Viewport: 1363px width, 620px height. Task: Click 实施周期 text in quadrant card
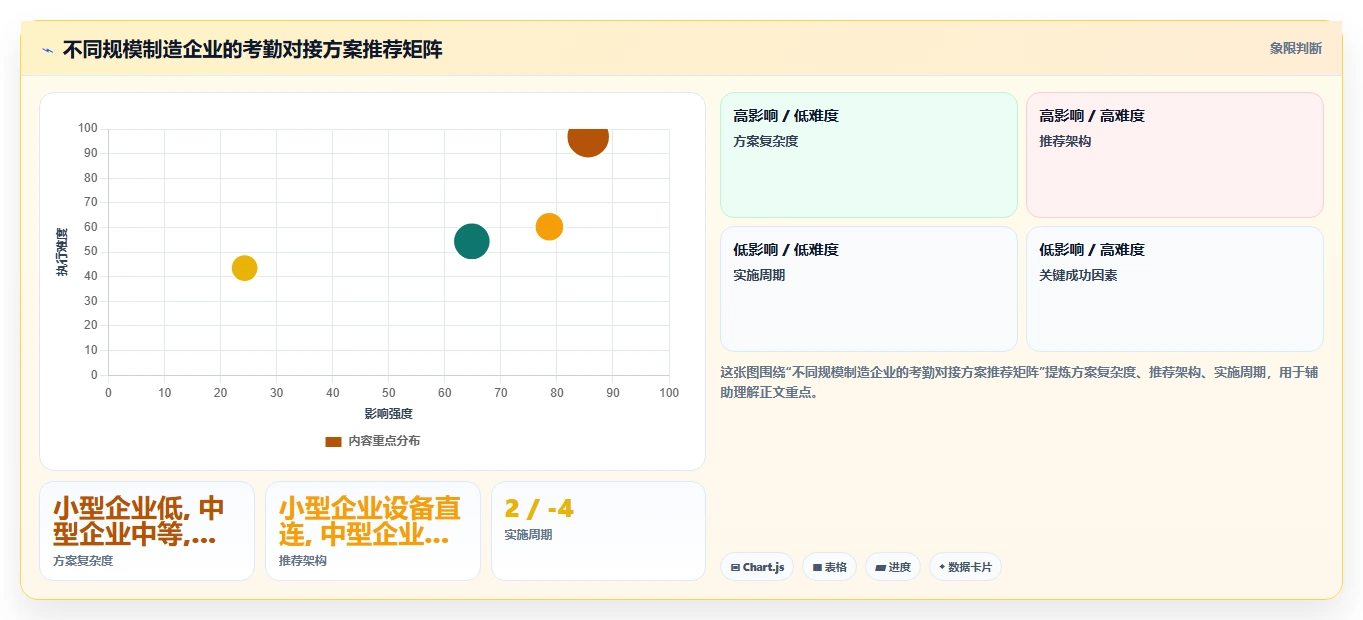click(x=759, y=275)
